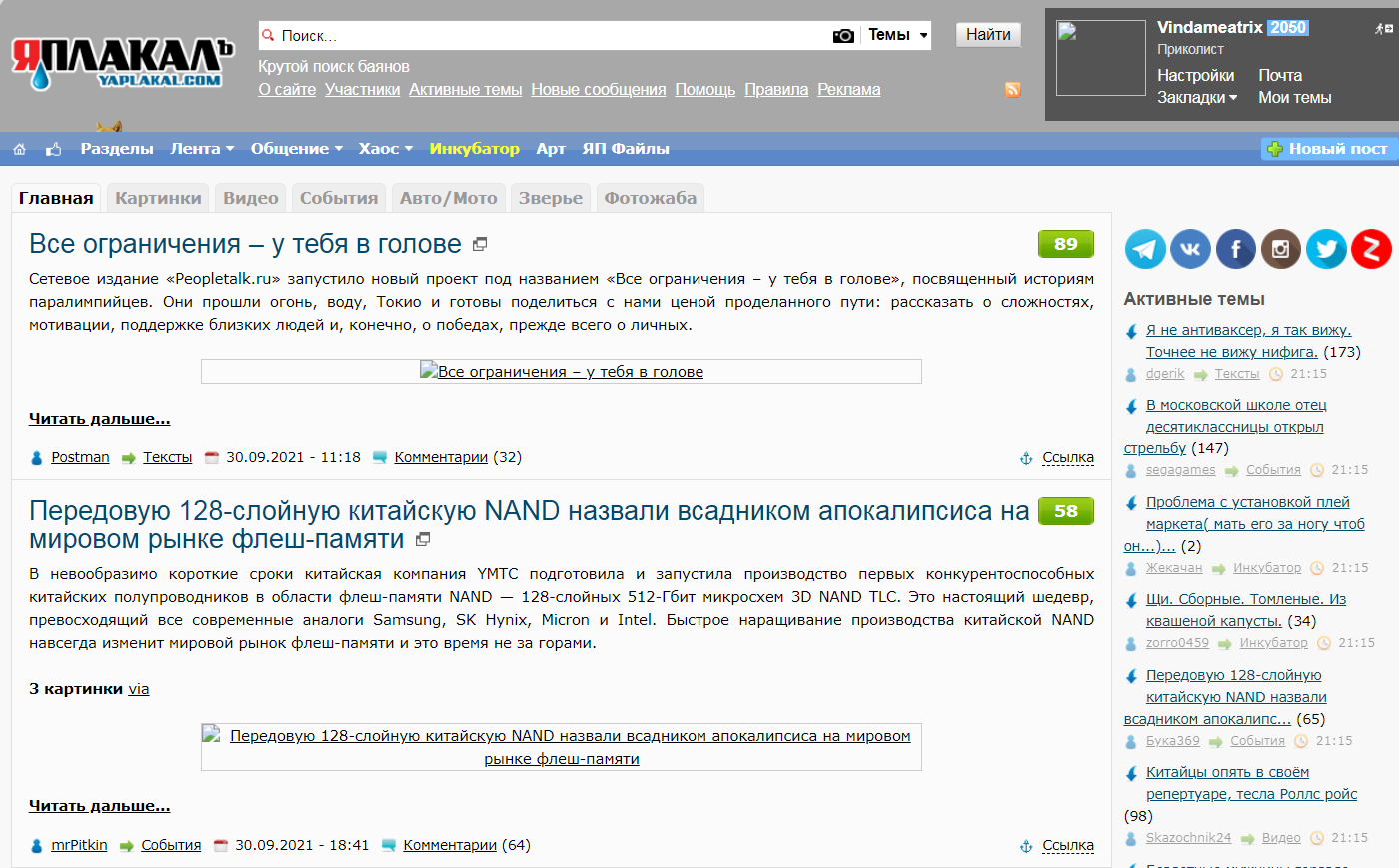Switch to the Видео tab
This screenshot has height=868, width=1399.
click(251, 198)
